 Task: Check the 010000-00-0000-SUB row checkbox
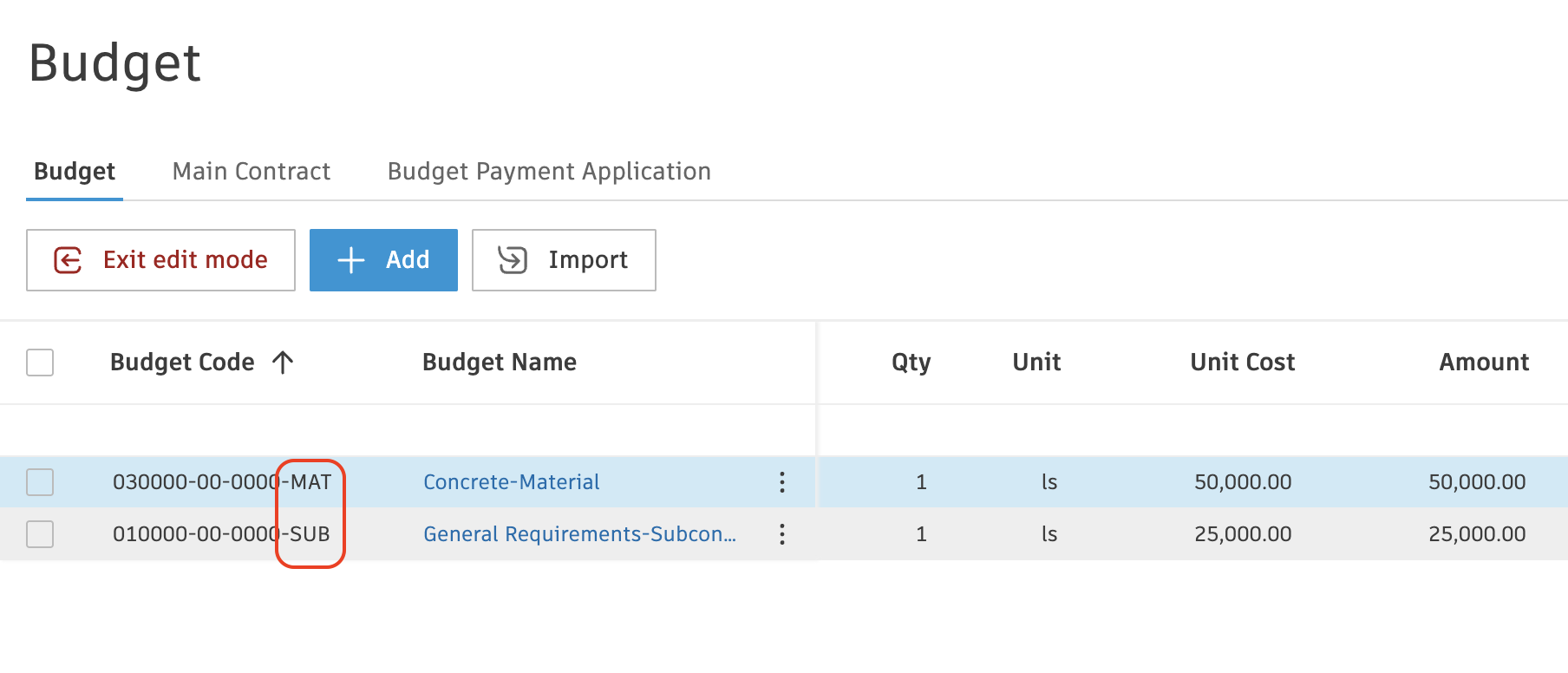(x=40, y=534)
